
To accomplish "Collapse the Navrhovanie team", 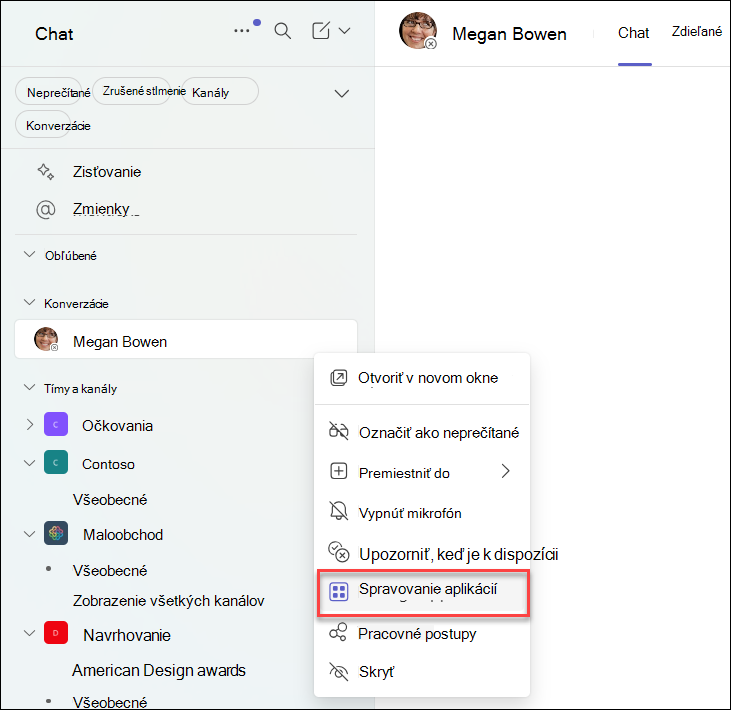I will coord(29,633).
